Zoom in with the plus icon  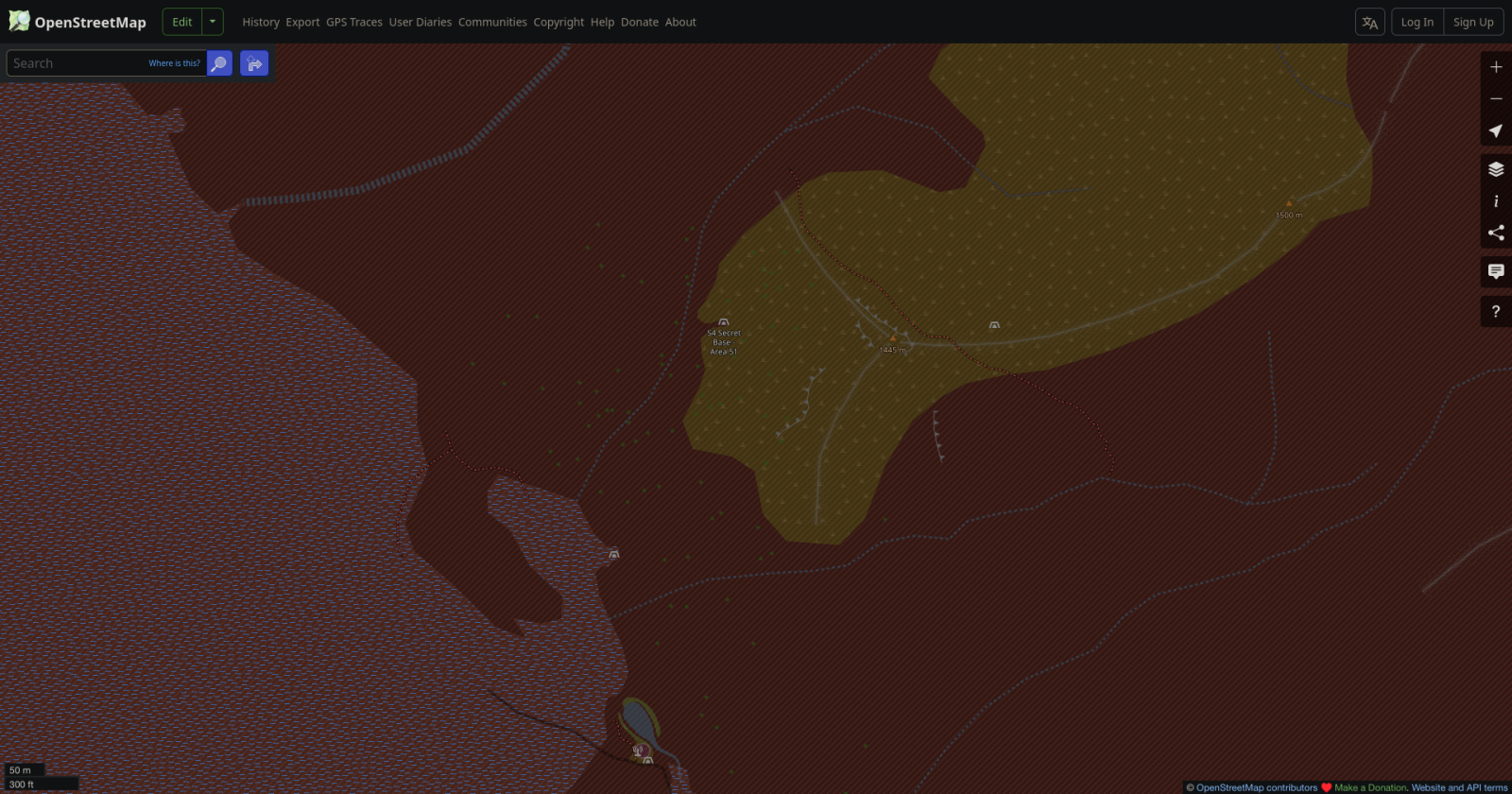coord(1495,67)
